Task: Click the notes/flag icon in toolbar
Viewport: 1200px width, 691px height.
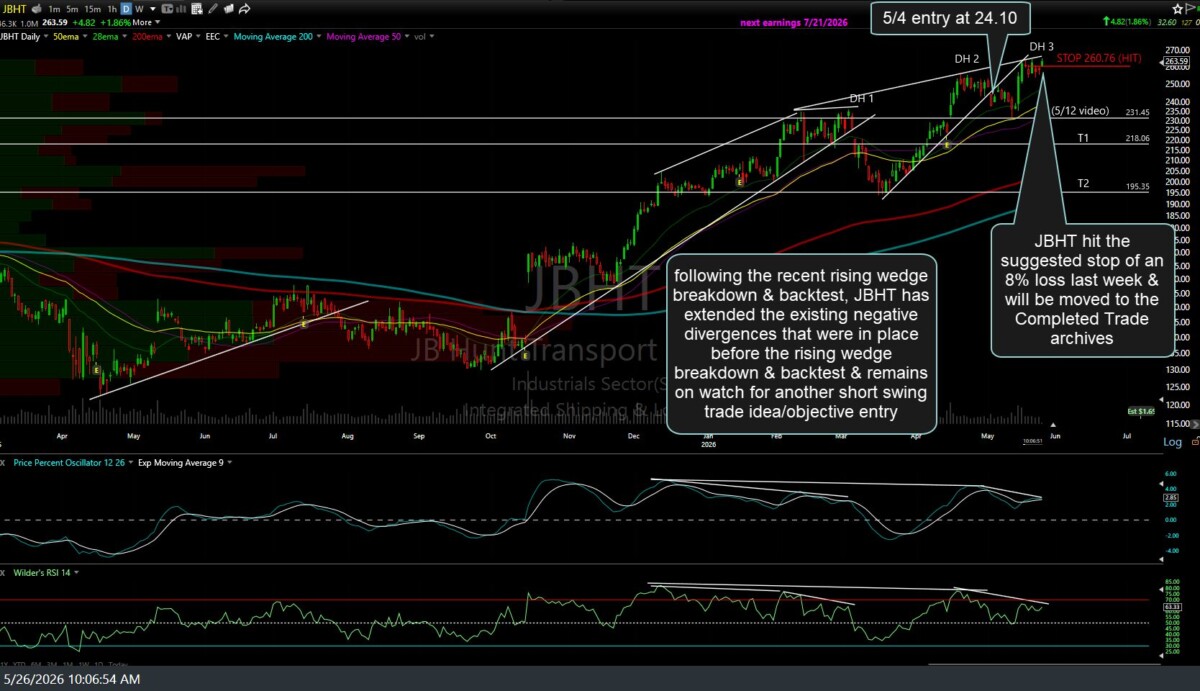Action: coord(228,9)
